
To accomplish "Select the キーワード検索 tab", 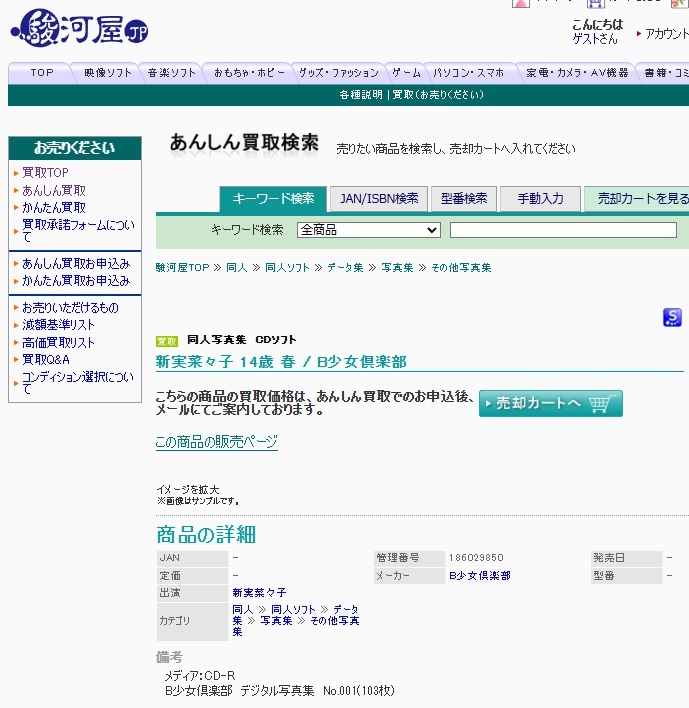I will pyautogui.click(x=273, y=199).
